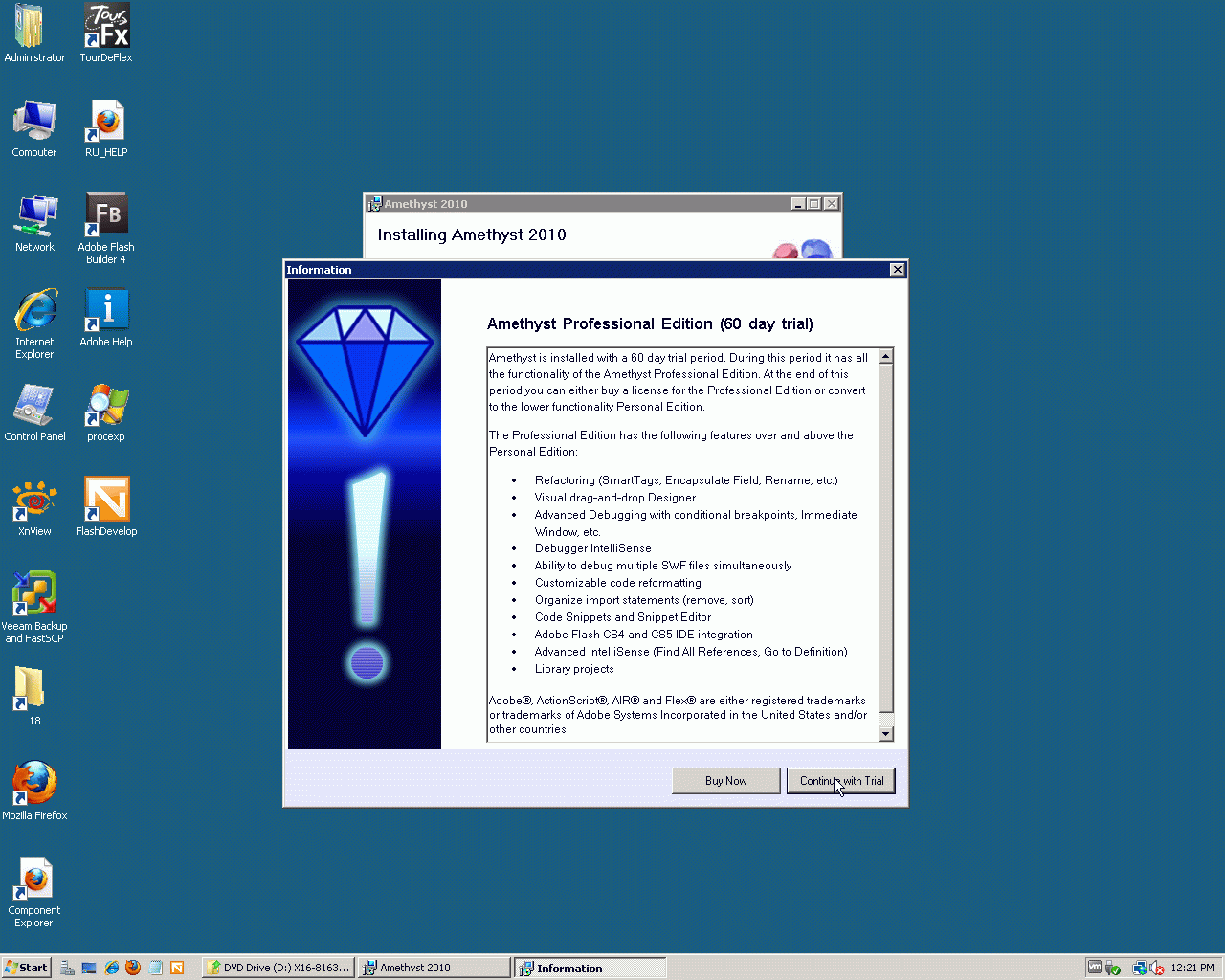
Task: Click the "Debugger IntelliSense" feature line
Action: 593,548
